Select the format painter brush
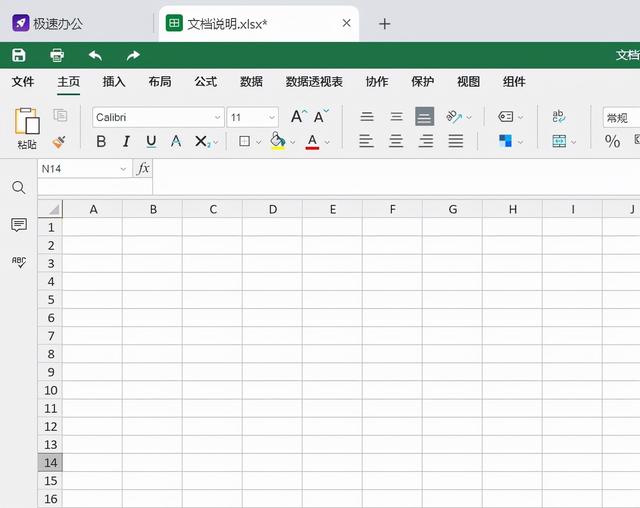Screen dimensions: 640x508 click(59, 142)
